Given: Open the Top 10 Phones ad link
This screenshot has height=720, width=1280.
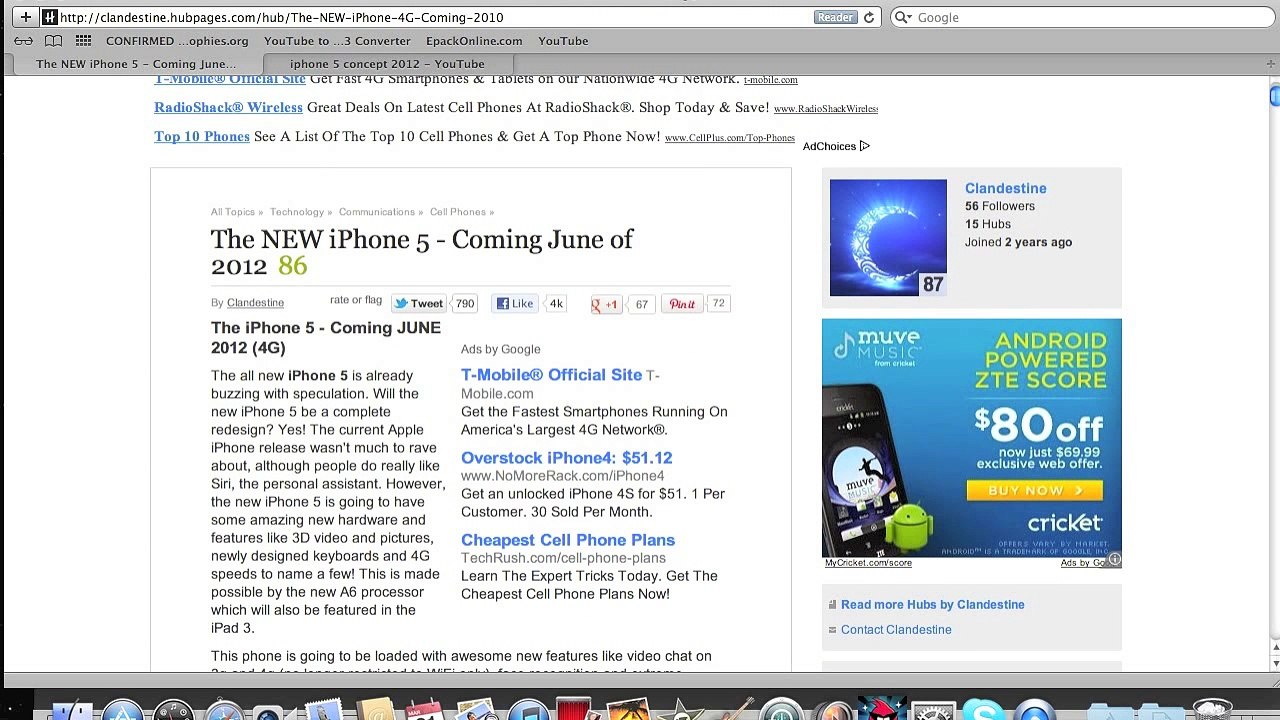Looking at the screenshot, I should [x=202, y=136].
